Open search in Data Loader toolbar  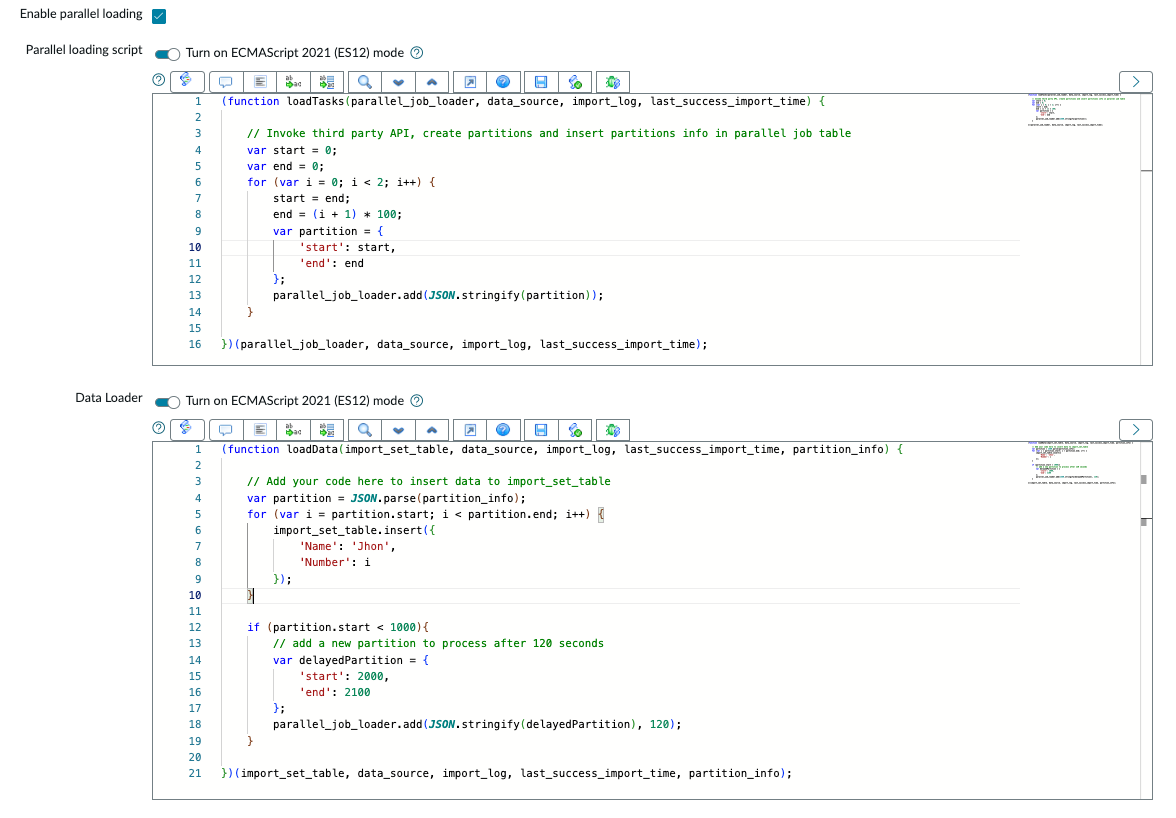point(364,430)
